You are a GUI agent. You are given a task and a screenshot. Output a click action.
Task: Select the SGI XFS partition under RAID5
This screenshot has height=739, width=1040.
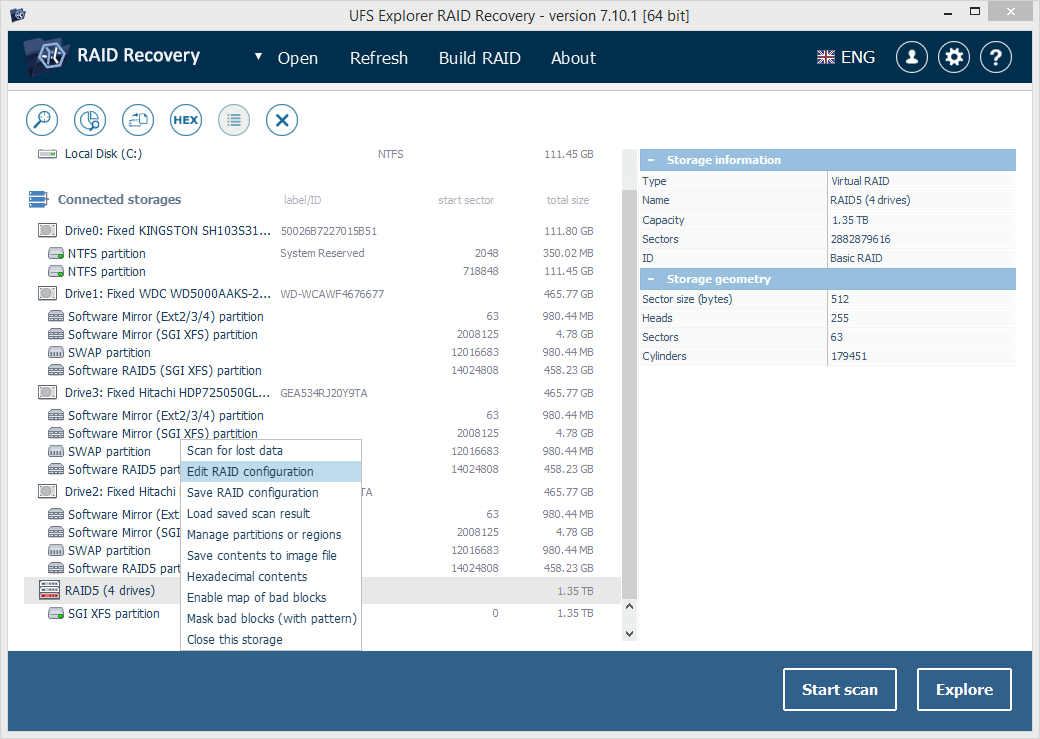113,614
